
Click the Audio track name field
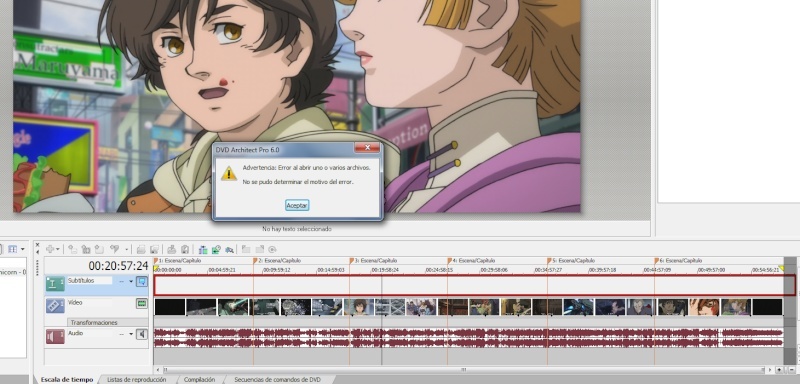coord(90,333)
